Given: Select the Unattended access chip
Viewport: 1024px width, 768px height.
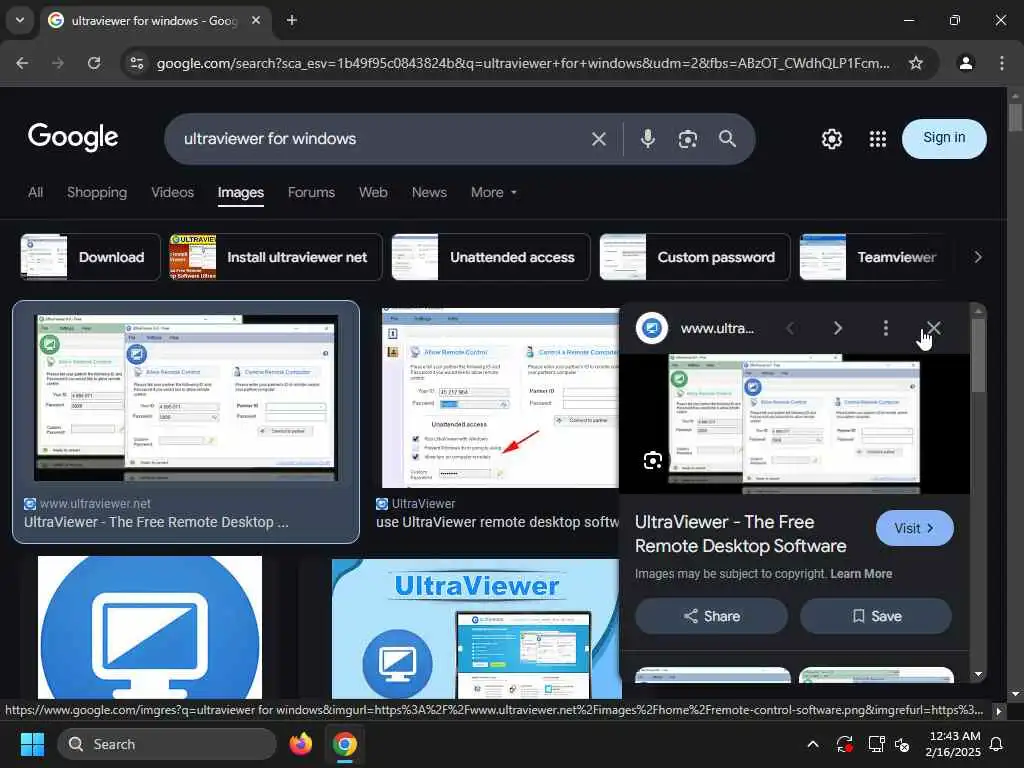Looking at the screenshot, I should (x=490, y=257).
